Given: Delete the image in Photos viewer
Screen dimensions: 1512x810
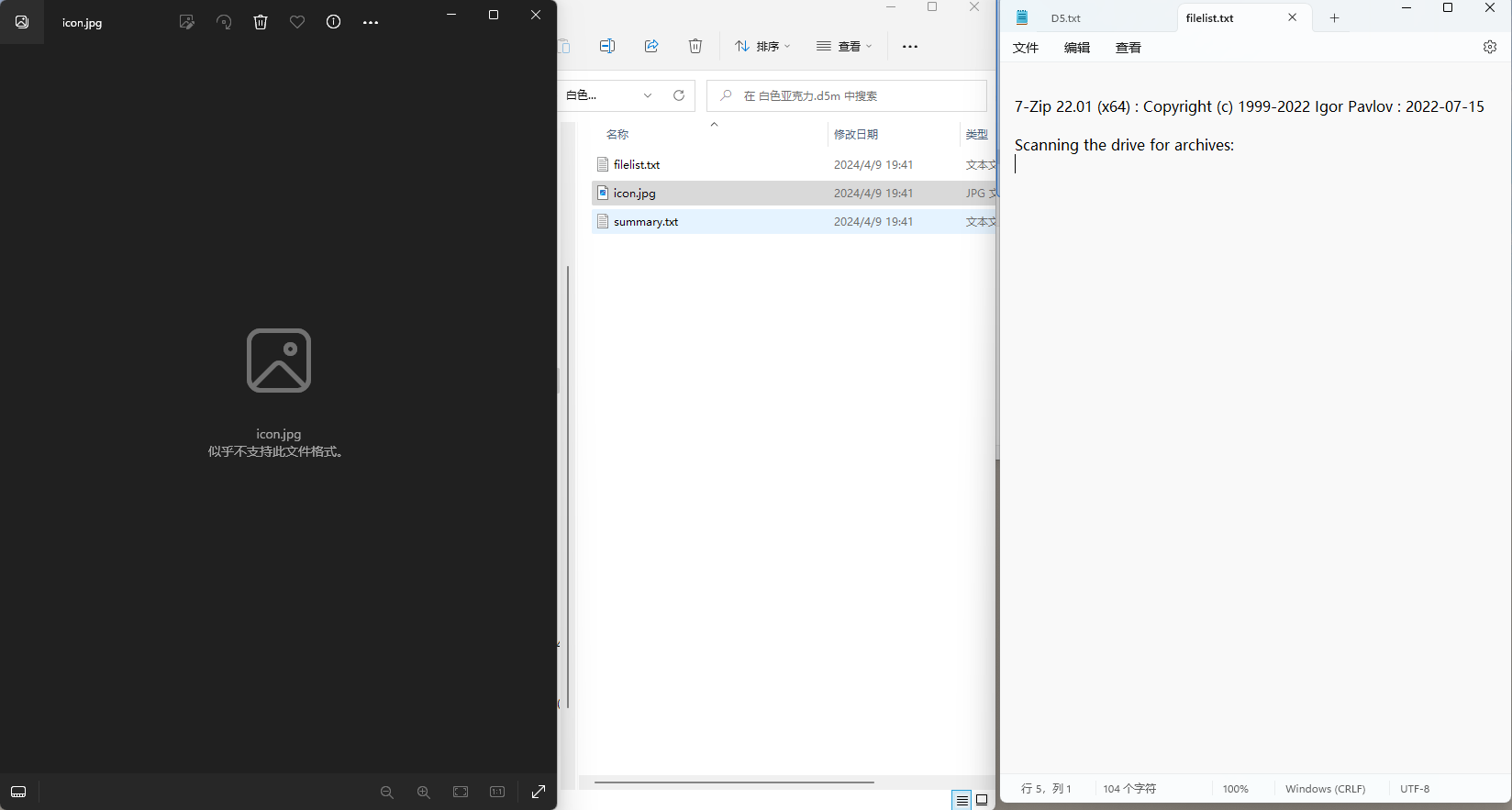Looking at the screenshot, I should click(x=261, y=22).
